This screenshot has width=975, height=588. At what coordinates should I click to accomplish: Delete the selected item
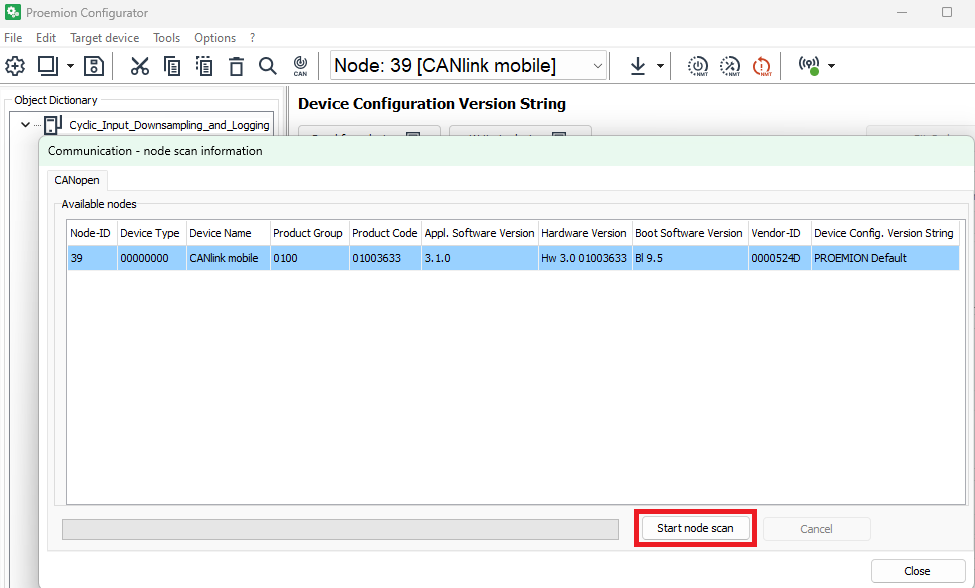(x=236, y=66)
